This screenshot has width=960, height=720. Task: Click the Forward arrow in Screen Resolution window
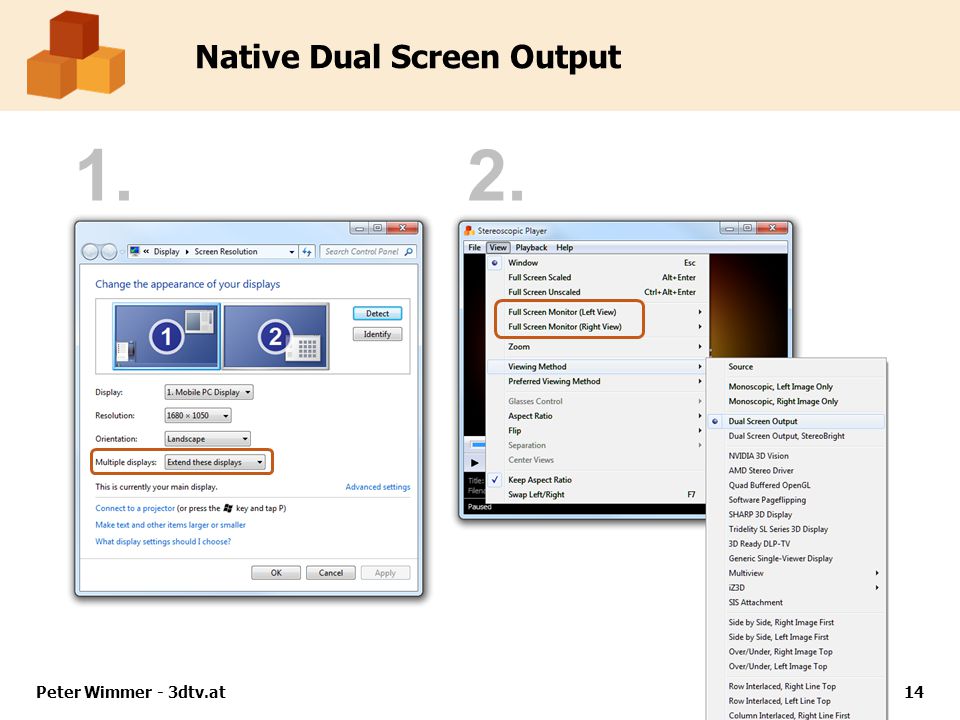click(x=109, y=252)
